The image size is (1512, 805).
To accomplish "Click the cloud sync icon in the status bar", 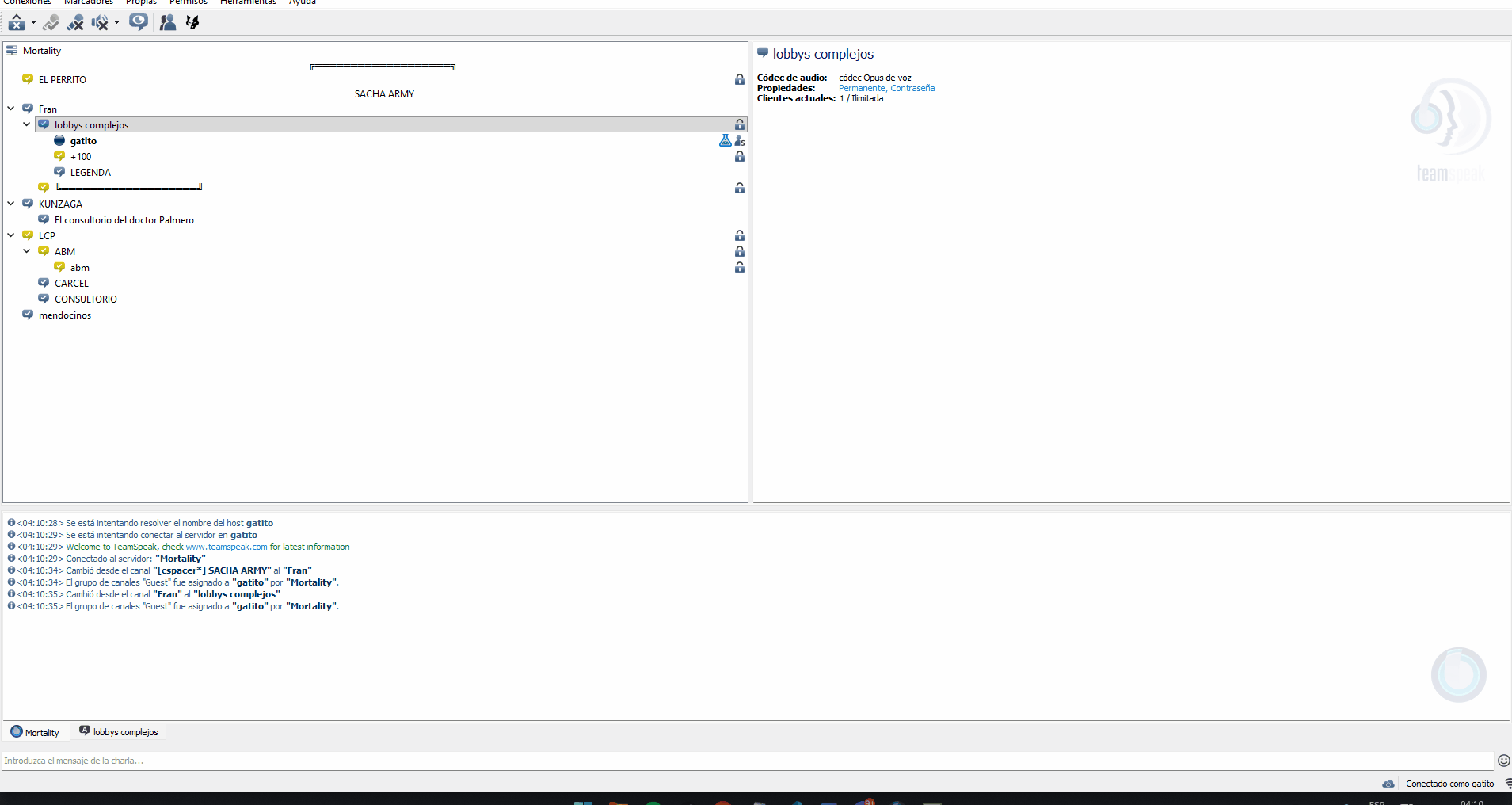I will coord(1389,784).
